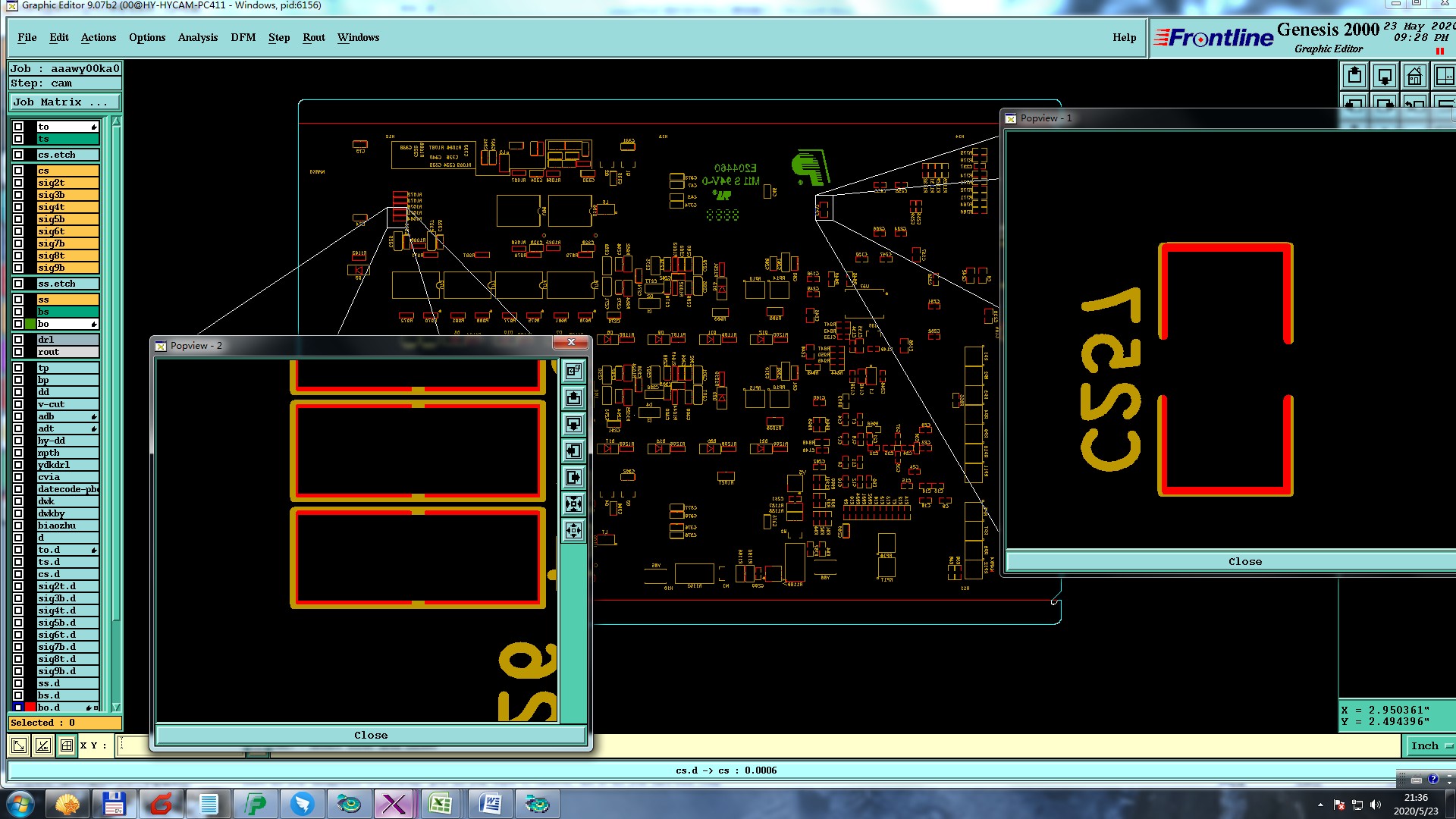Open the DFM menu
The width and height of the screenshot is (1456, 819).
click(243, 37)
